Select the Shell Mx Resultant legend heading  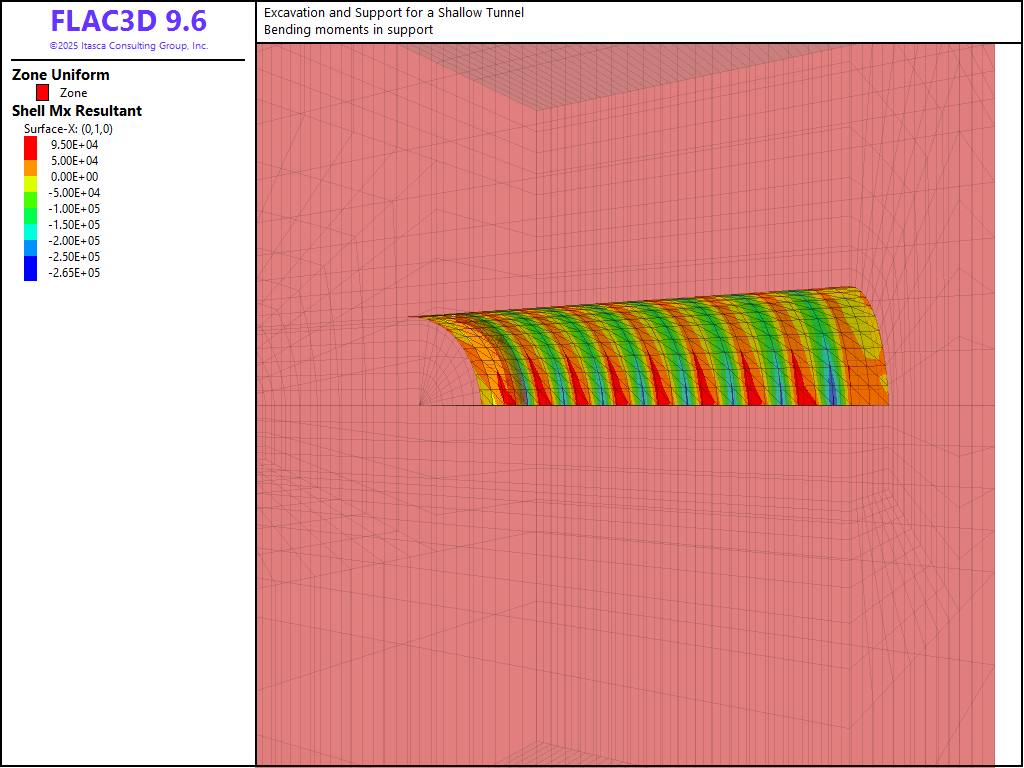tap(77, 111)
